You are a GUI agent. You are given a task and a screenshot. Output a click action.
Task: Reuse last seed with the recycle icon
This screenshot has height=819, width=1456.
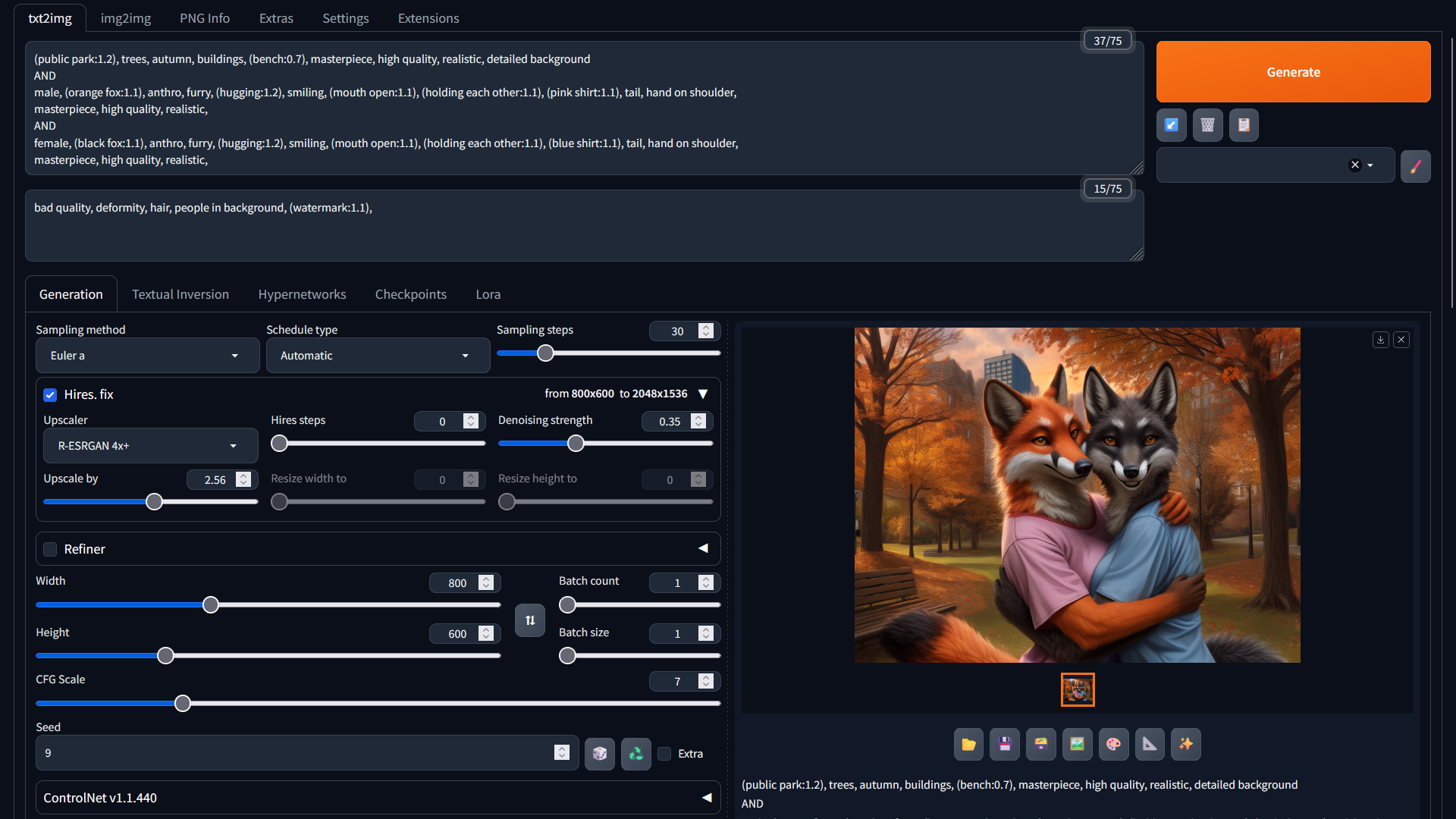click(635, 754)
